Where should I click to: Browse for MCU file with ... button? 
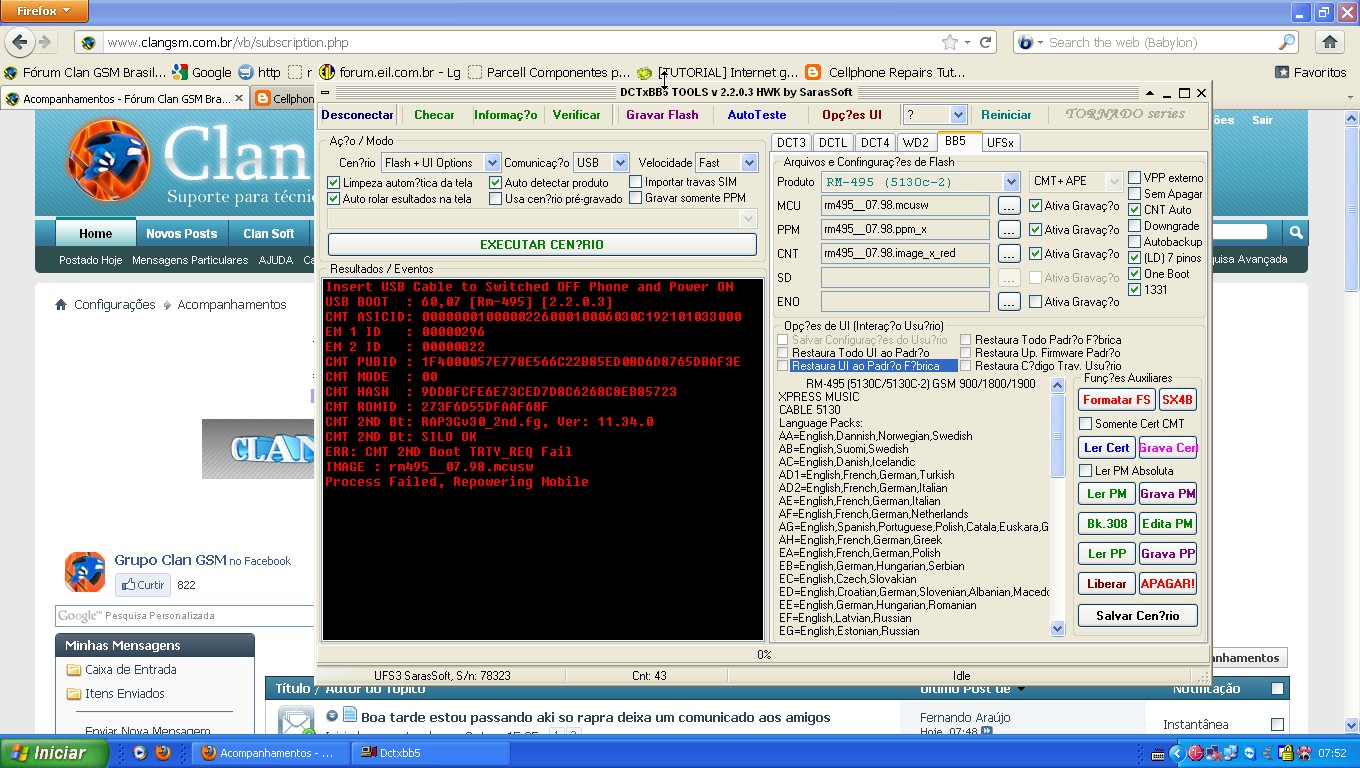point(1009,206)
